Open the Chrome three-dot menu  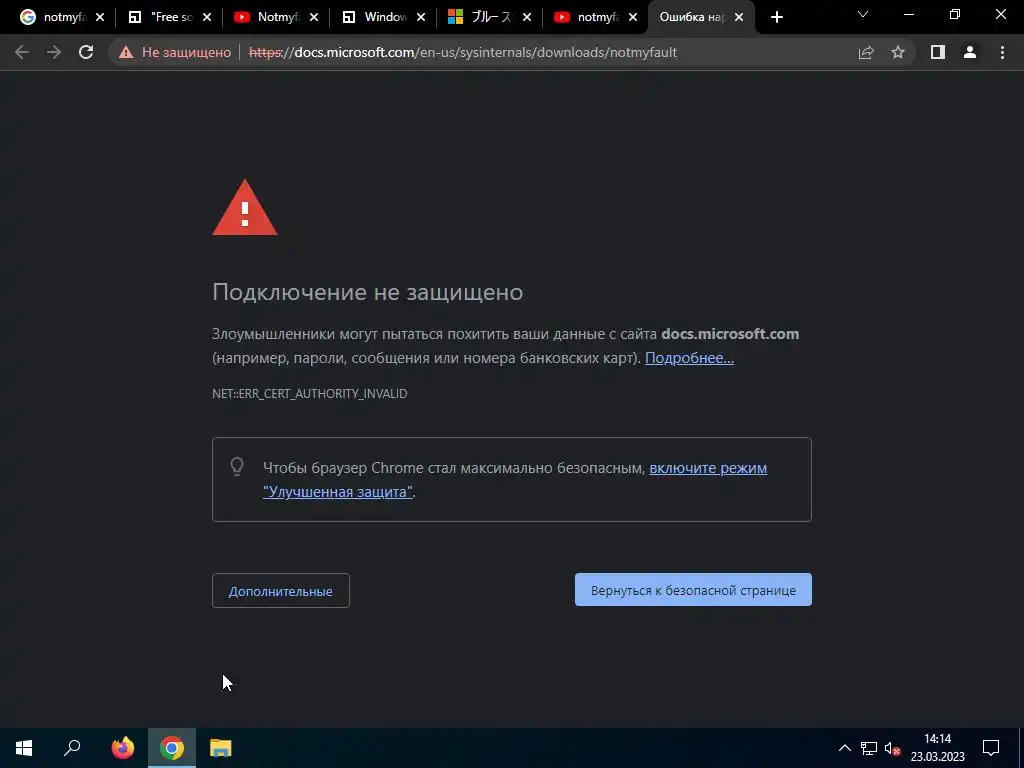tap(1002, 52)
